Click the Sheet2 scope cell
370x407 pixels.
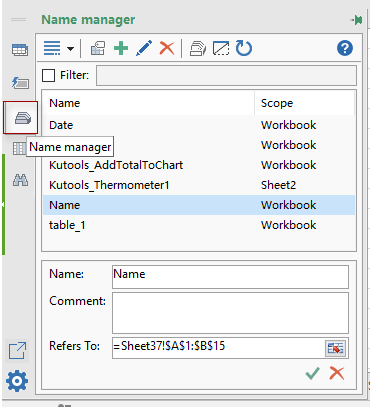point(278,185)
